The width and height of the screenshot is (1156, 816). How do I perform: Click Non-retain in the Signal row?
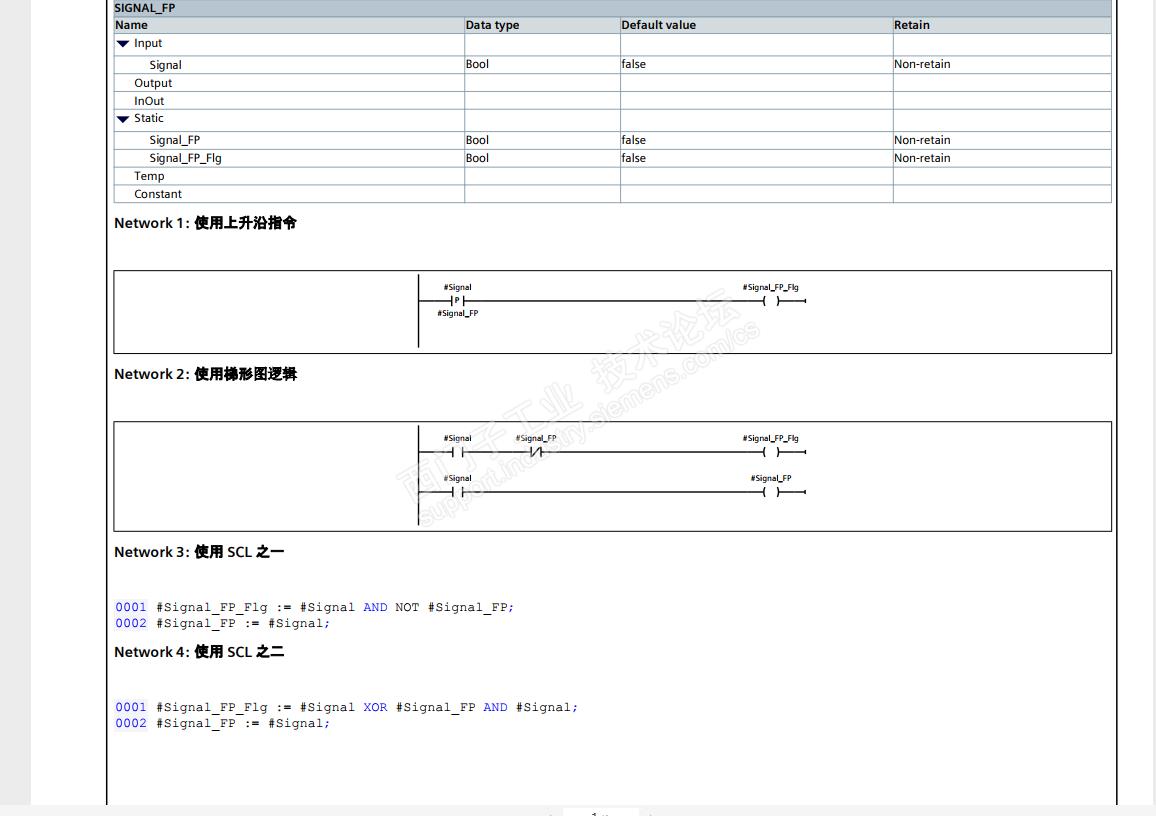pyautogui.click(x=922, y=64)
